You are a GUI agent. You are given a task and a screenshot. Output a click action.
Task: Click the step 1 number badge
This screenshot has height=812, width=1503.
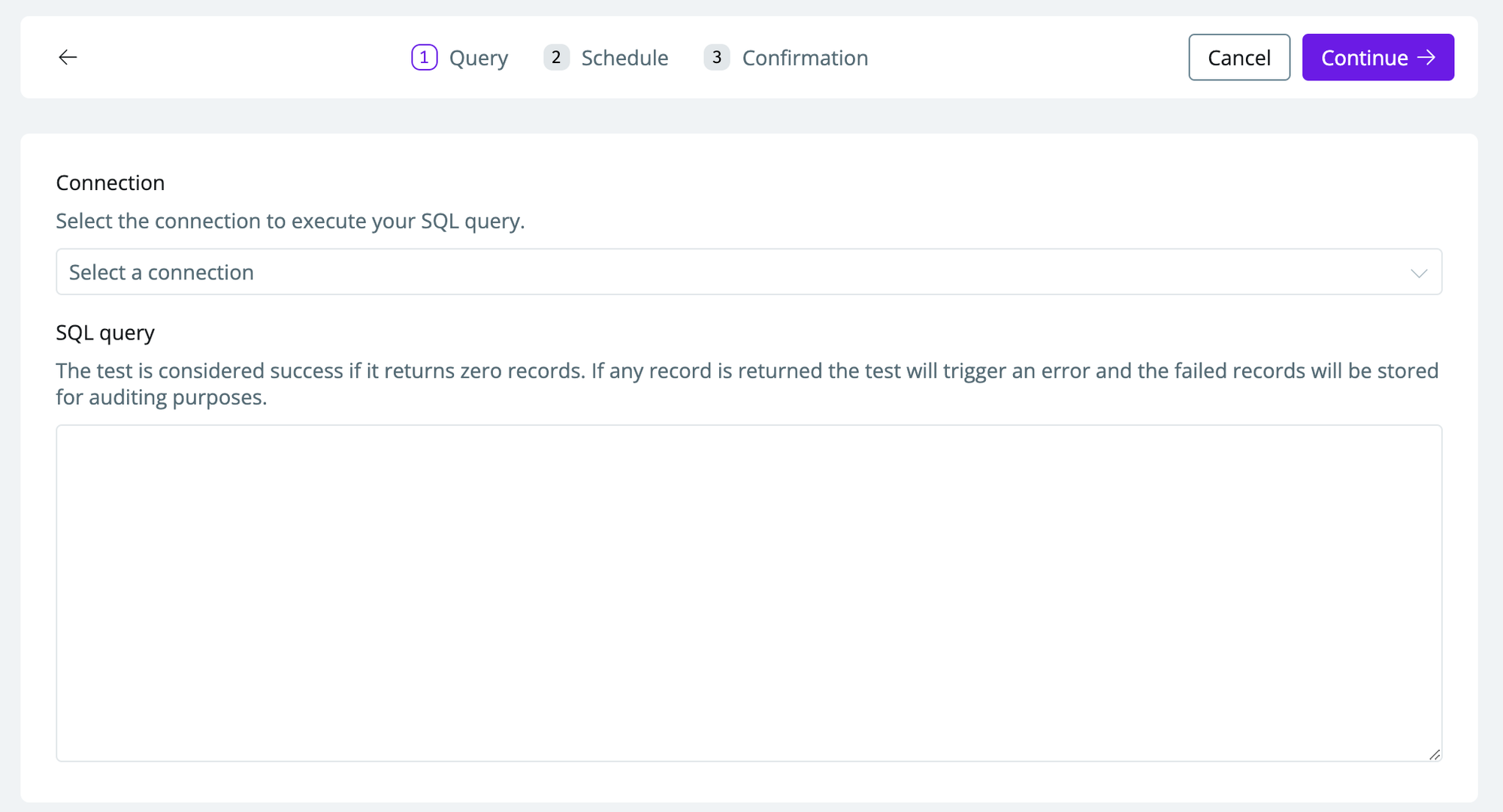[x=424, y=57]
